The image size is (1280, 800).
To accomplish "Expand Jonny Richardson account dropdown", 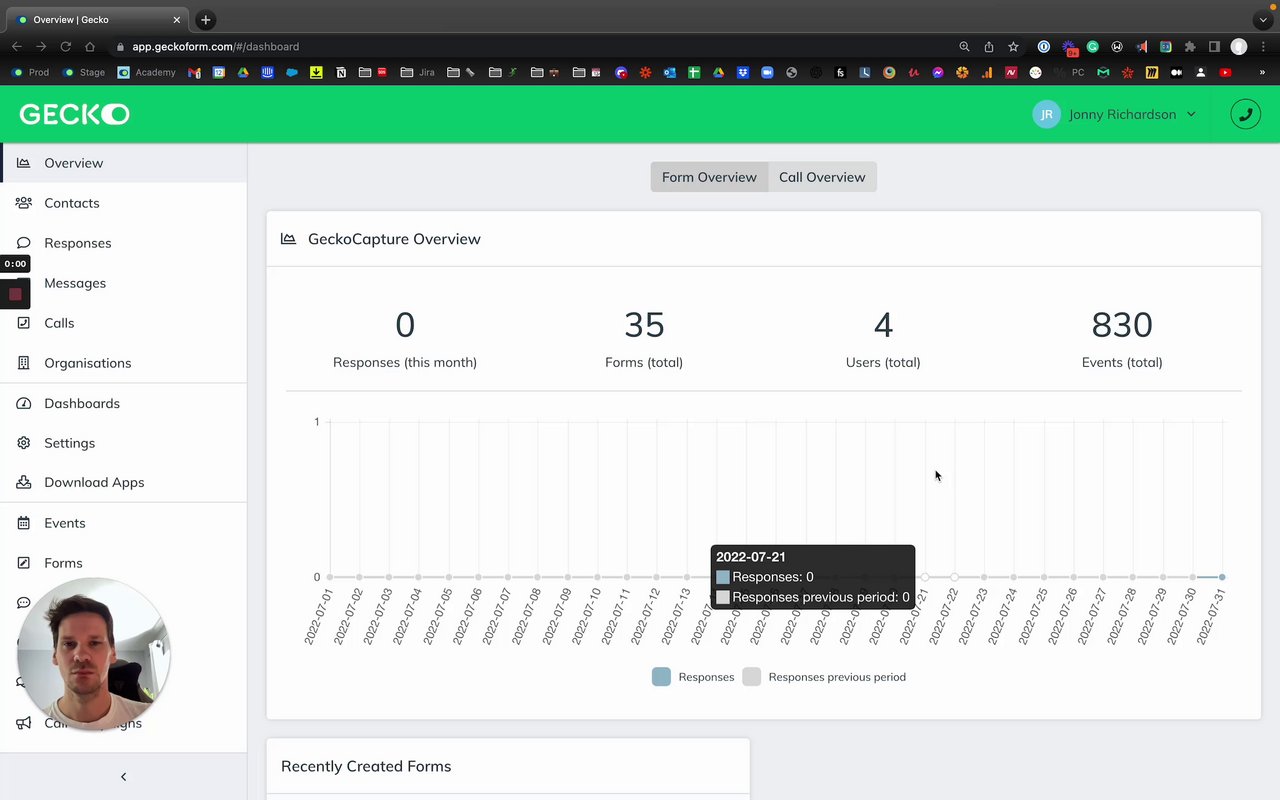I will (x=1191, y=114).
